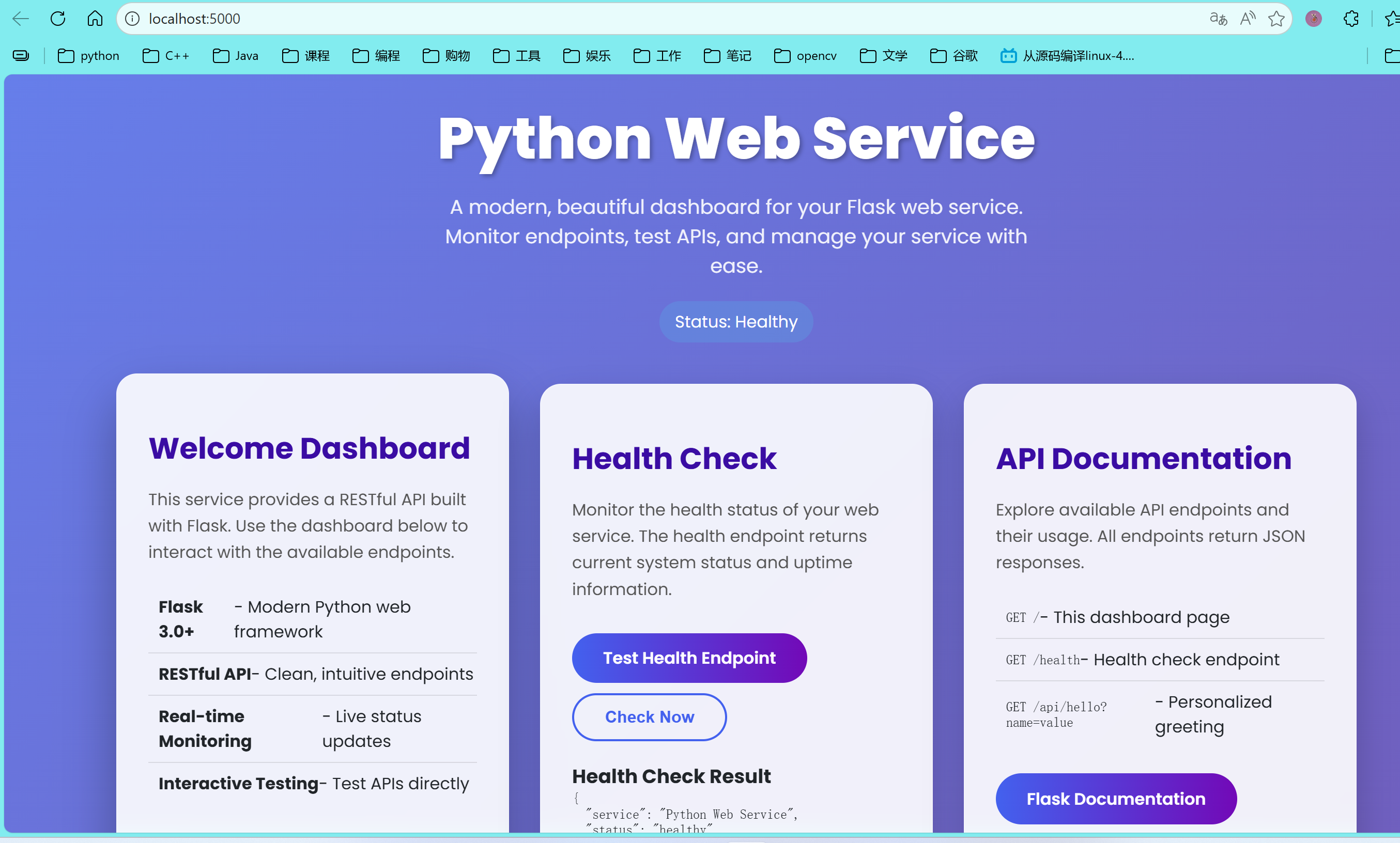Click the GET /health endpoint code
Viewport: 1400px width, 843px height.
[1042, 660]
